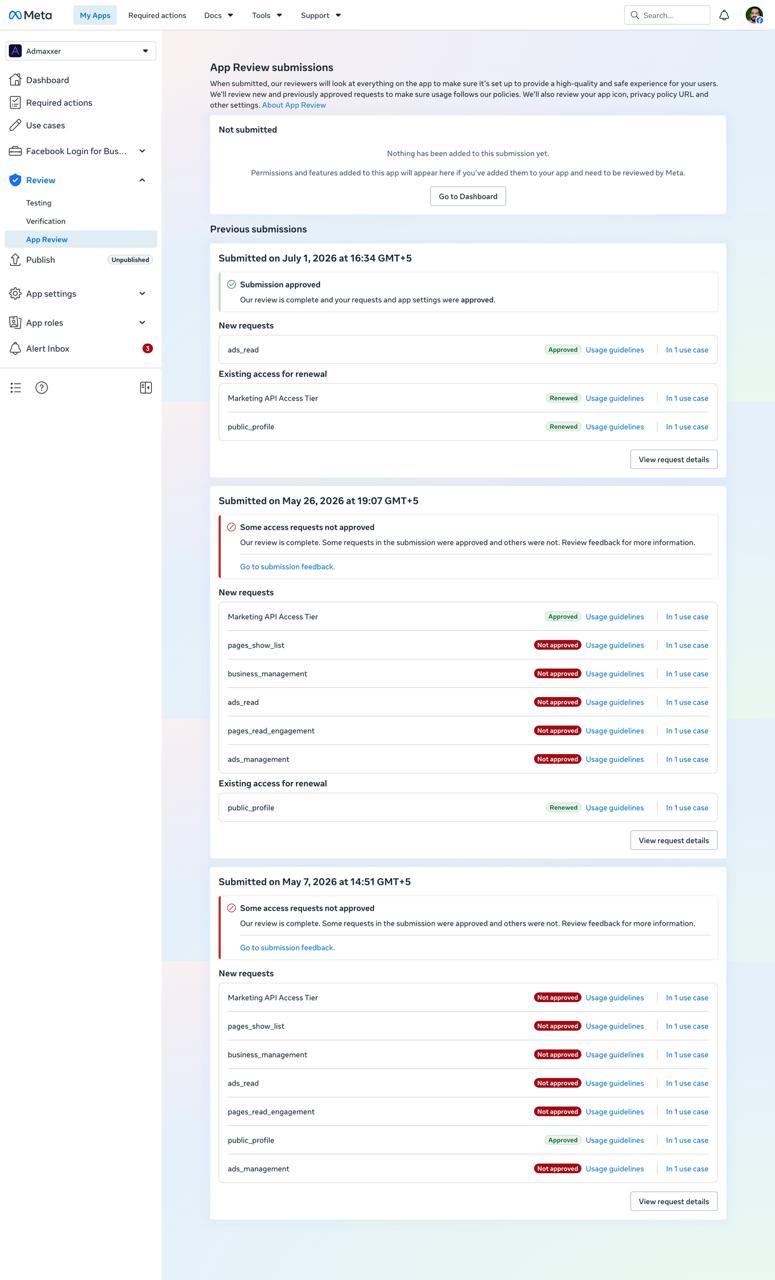This screenshot has width=775, height=1280.
Task: Open the Docs dropdown menu
Action: (218, 15)
